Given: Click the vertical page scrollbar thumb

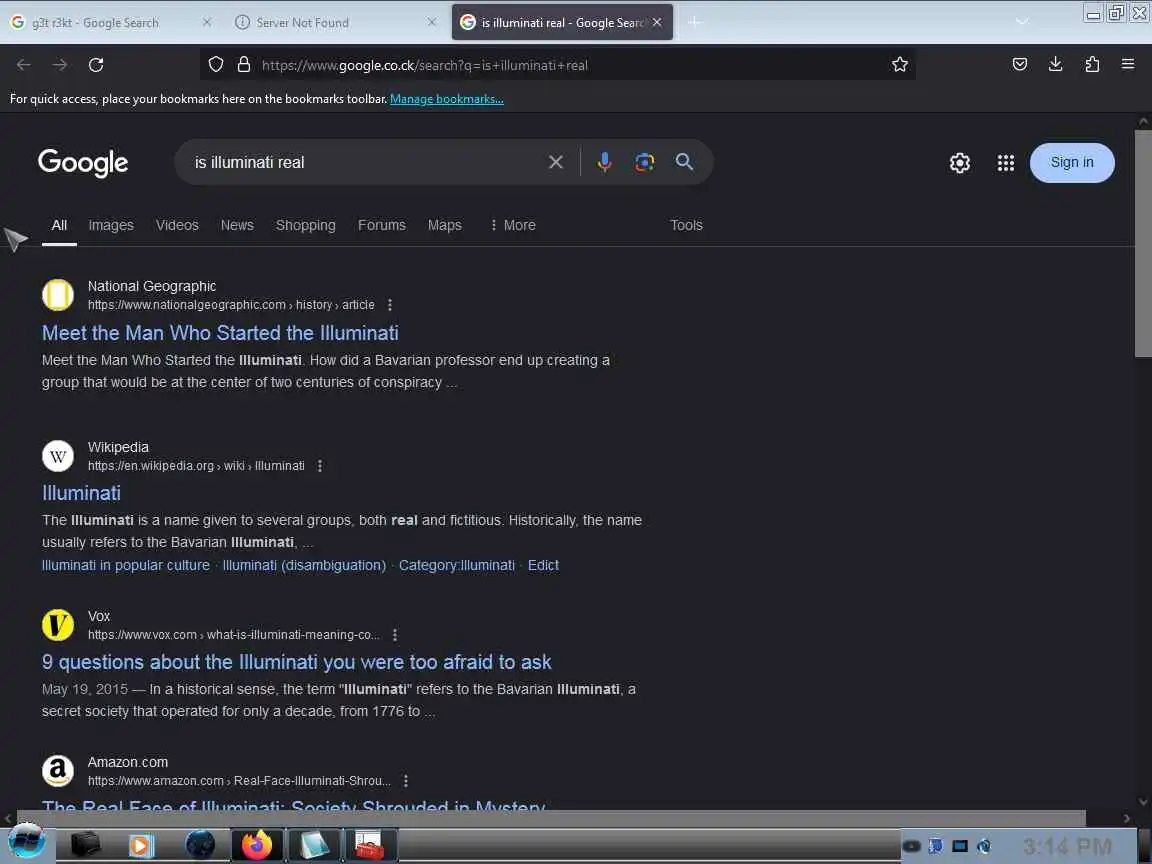Looking at the screenshot, I should click(1143, 243).
